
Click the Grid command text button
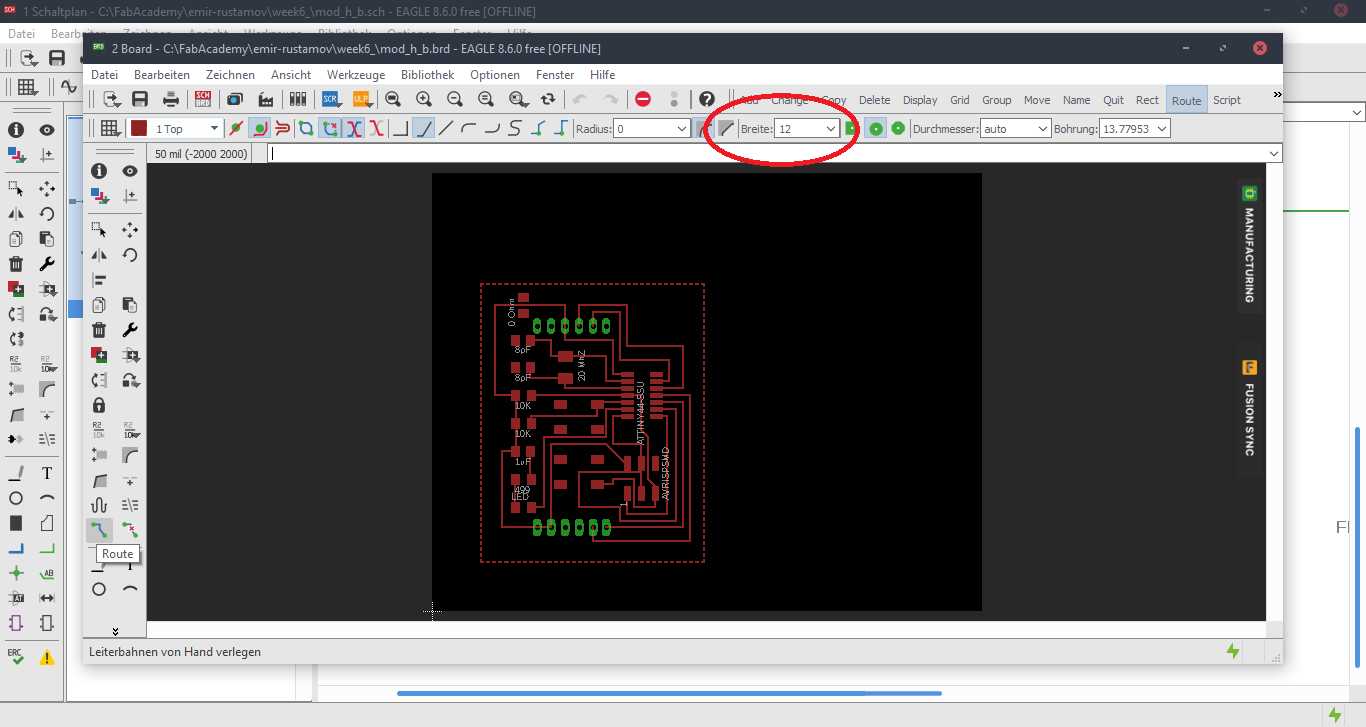click(x=960, y=100)
